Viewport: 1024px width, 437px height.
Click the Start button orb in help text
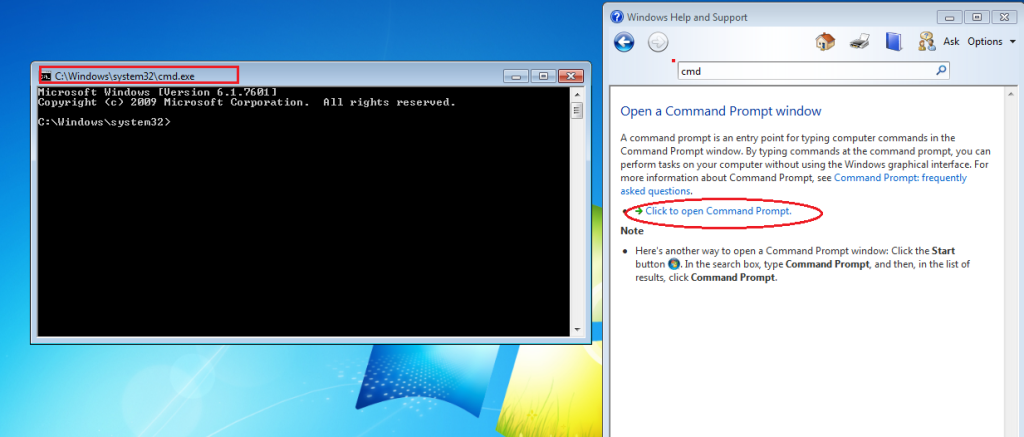[x=674, y=264]
